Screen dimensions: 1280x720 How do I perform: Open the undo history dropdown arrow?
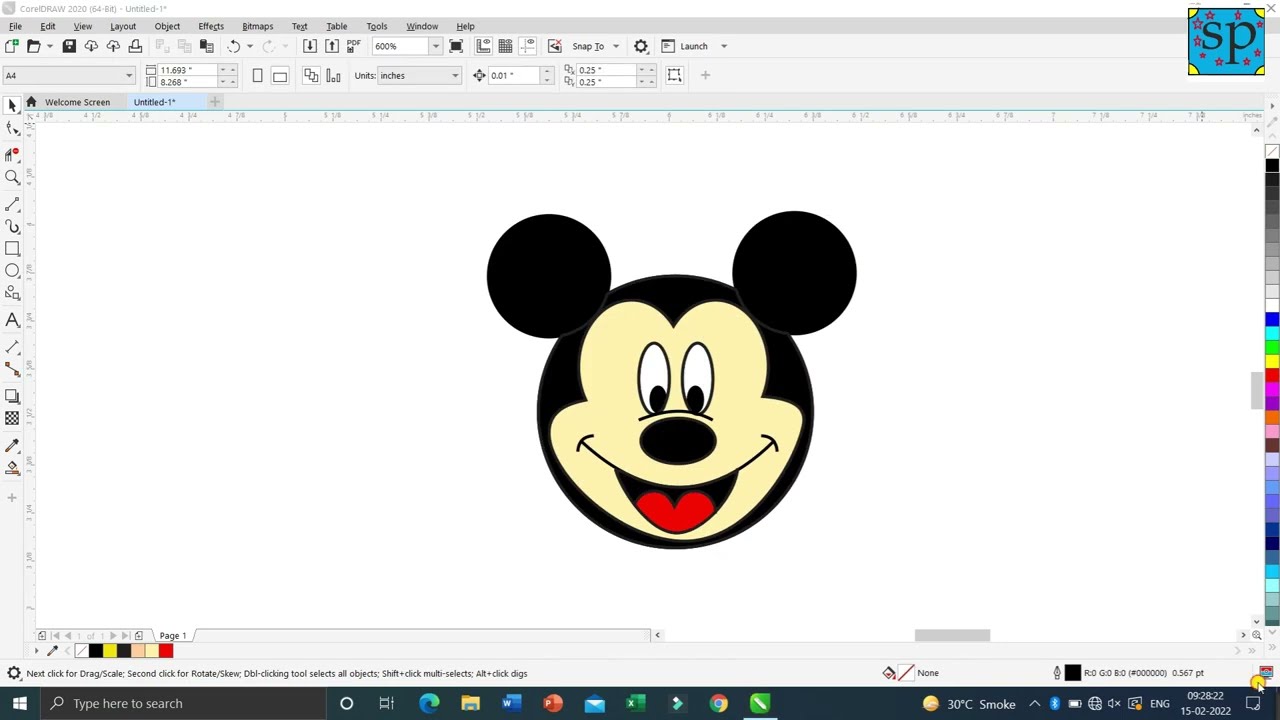(x=249, y=46)
